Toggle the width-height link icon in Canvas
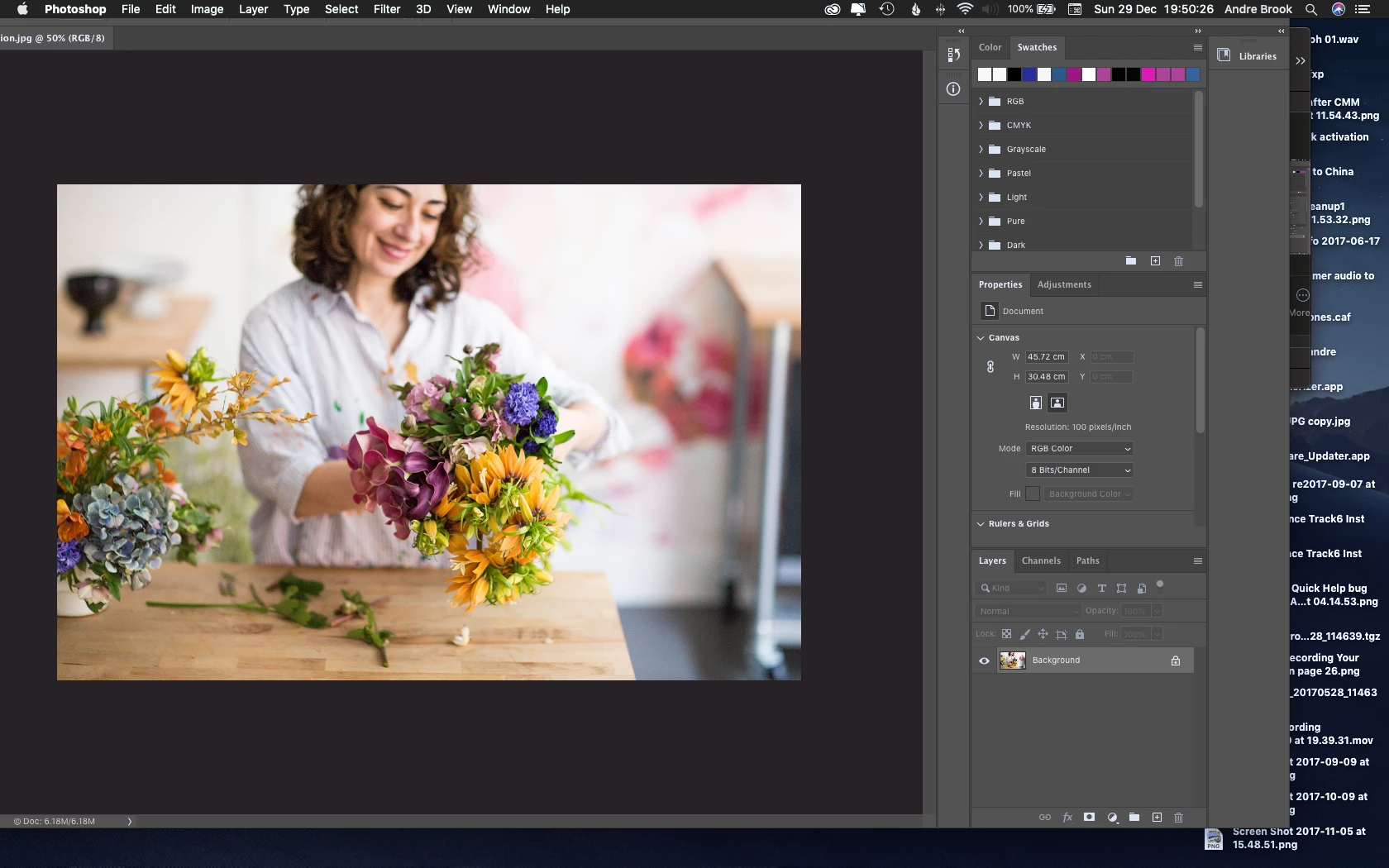Viewport: 1389px width, 868px height. [990, 367]
